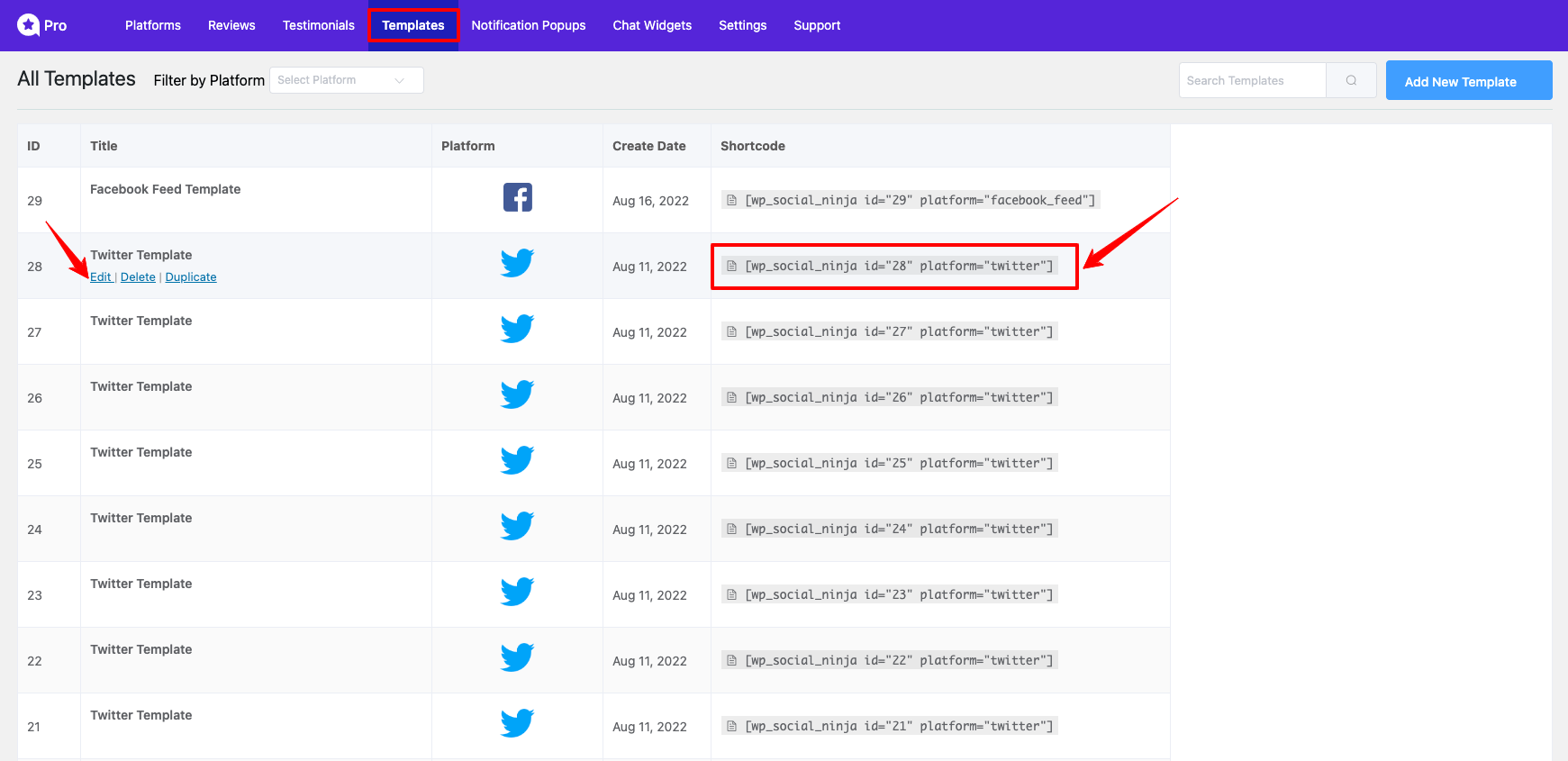Open the Select Platform filter dropdown
The image size is (1568, 761).
pos(333,80)
